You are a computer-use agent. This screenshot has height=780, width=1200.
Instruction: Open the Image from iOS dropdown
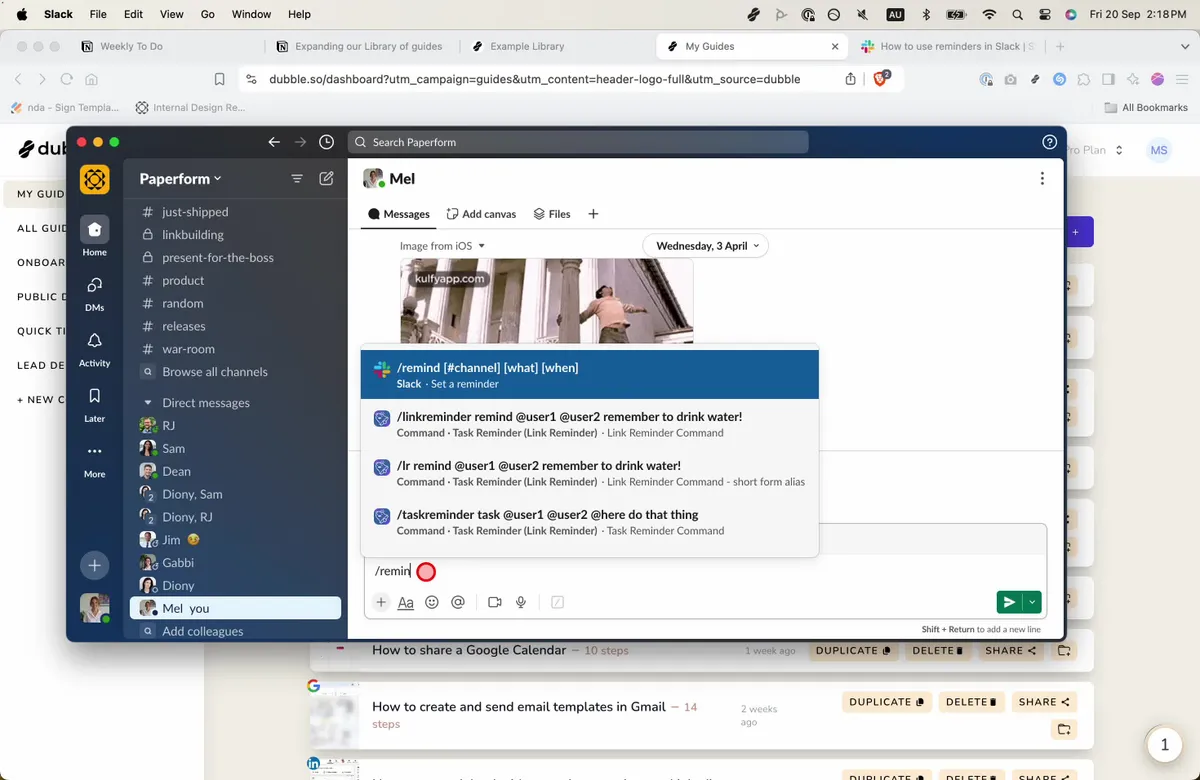coord(441,245)
